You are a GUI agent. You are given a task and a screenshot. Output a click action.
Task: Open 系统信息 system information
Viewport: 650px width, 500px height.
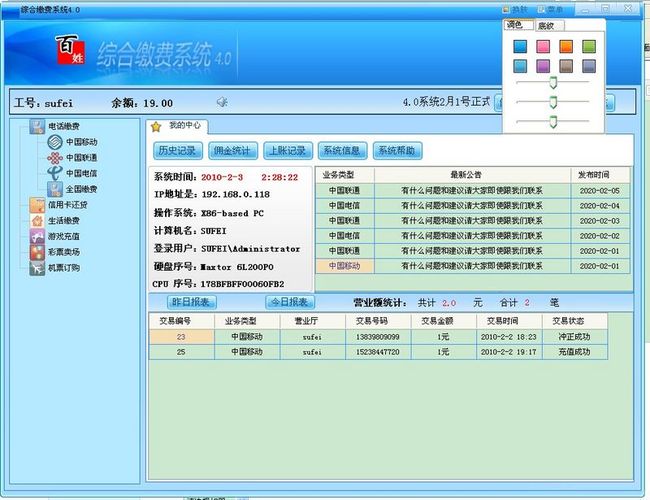[342, 151]
